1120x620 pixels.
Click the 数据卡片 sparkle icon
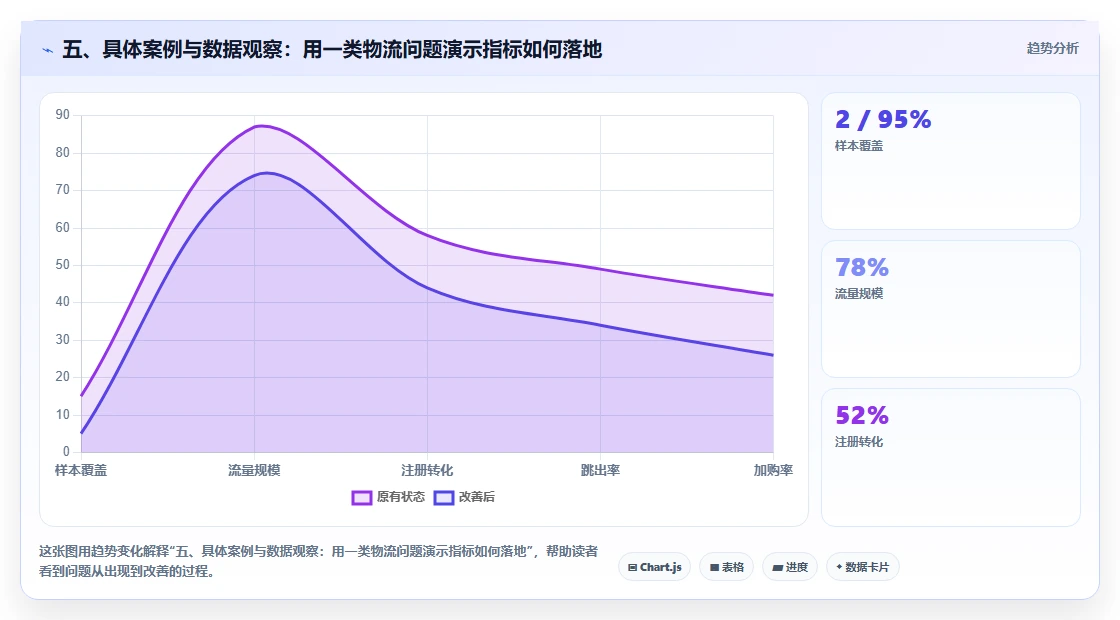(839, 567)
